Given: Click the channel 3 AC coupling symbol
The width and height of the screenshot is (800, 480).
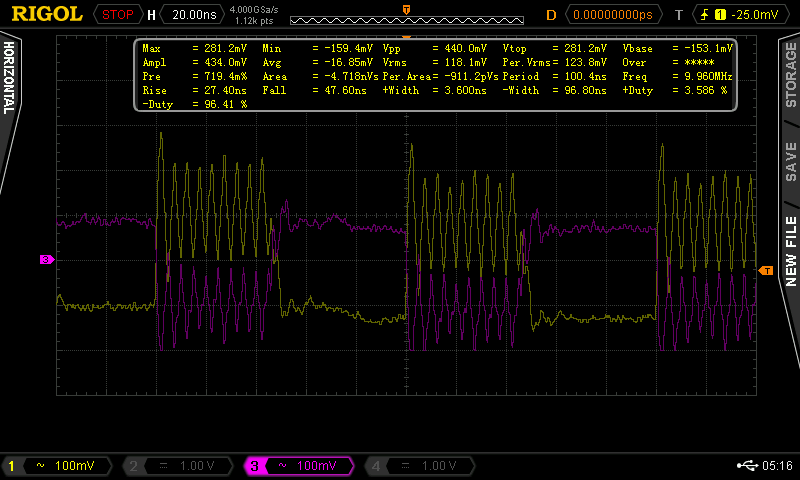Looking at the screenshot, I should pos(282,465).
